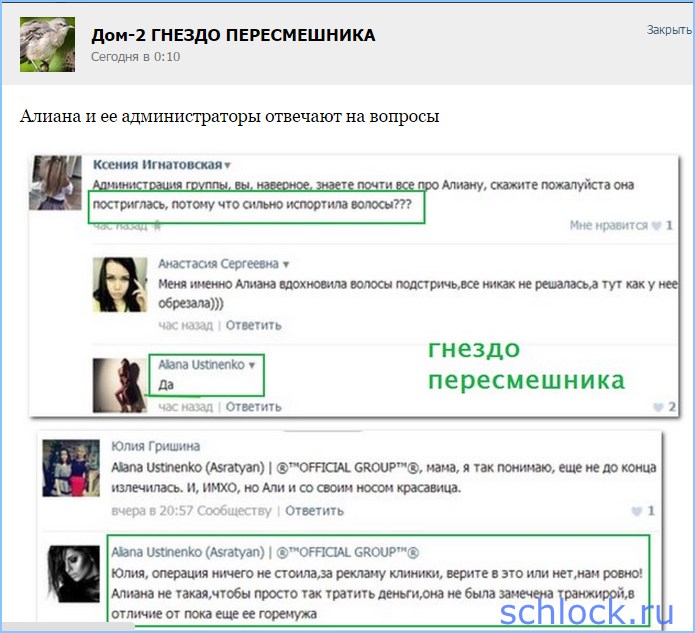Open Ксения Игнатовская's profile name
695x633 pixels.
tap(157, 164)
